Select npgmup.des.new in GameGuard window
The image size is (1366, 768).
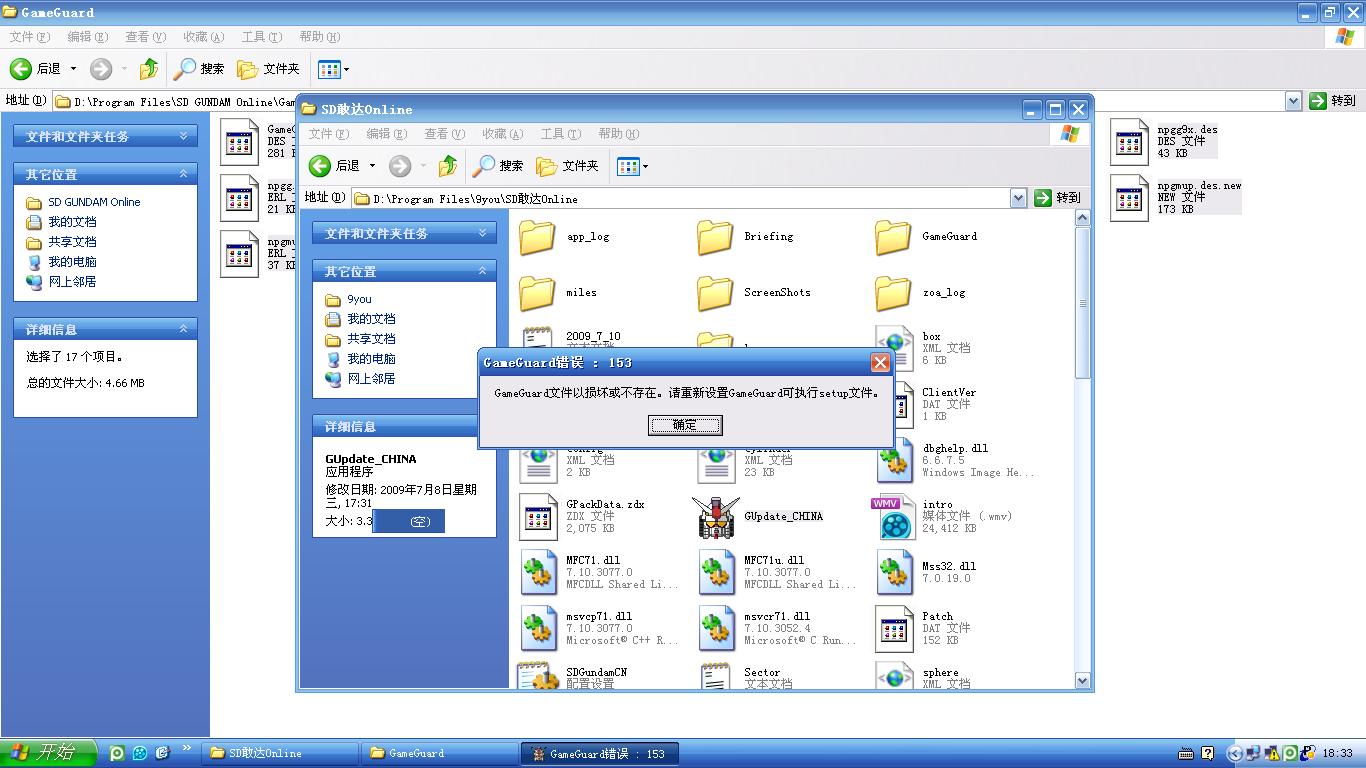1130,198
